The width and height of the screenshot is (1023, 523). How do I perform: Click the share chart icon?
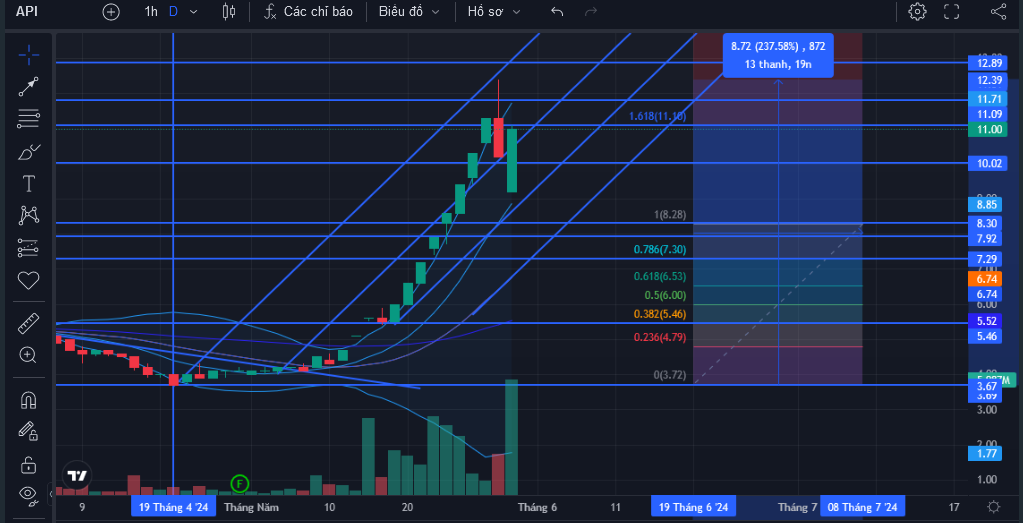click(998, 12)
